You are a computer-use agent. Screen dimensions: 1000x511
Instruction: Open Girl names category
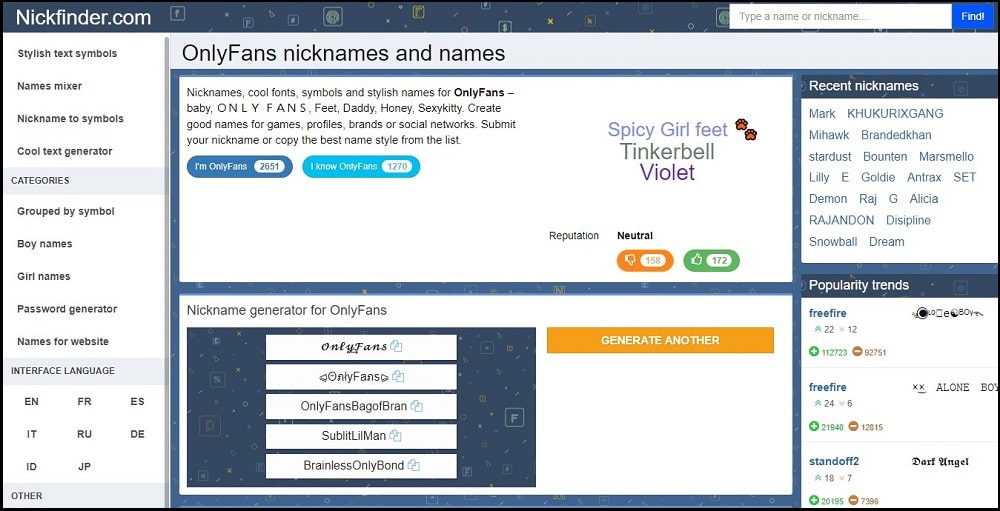click(x=44, y=276)
